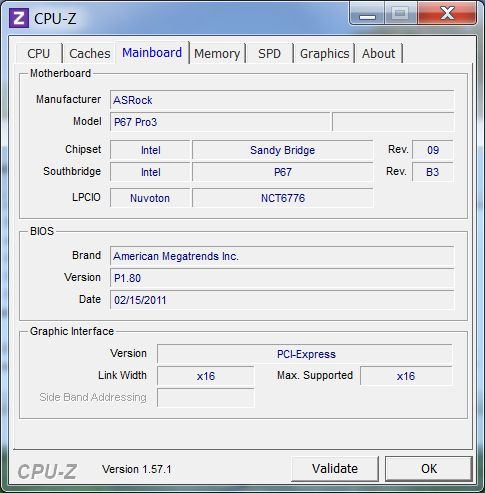Click the Manufacturer field showing ASRock
The width and height of the screenshot is (485, 493).
pyautogui.click(x=282, y=100)
